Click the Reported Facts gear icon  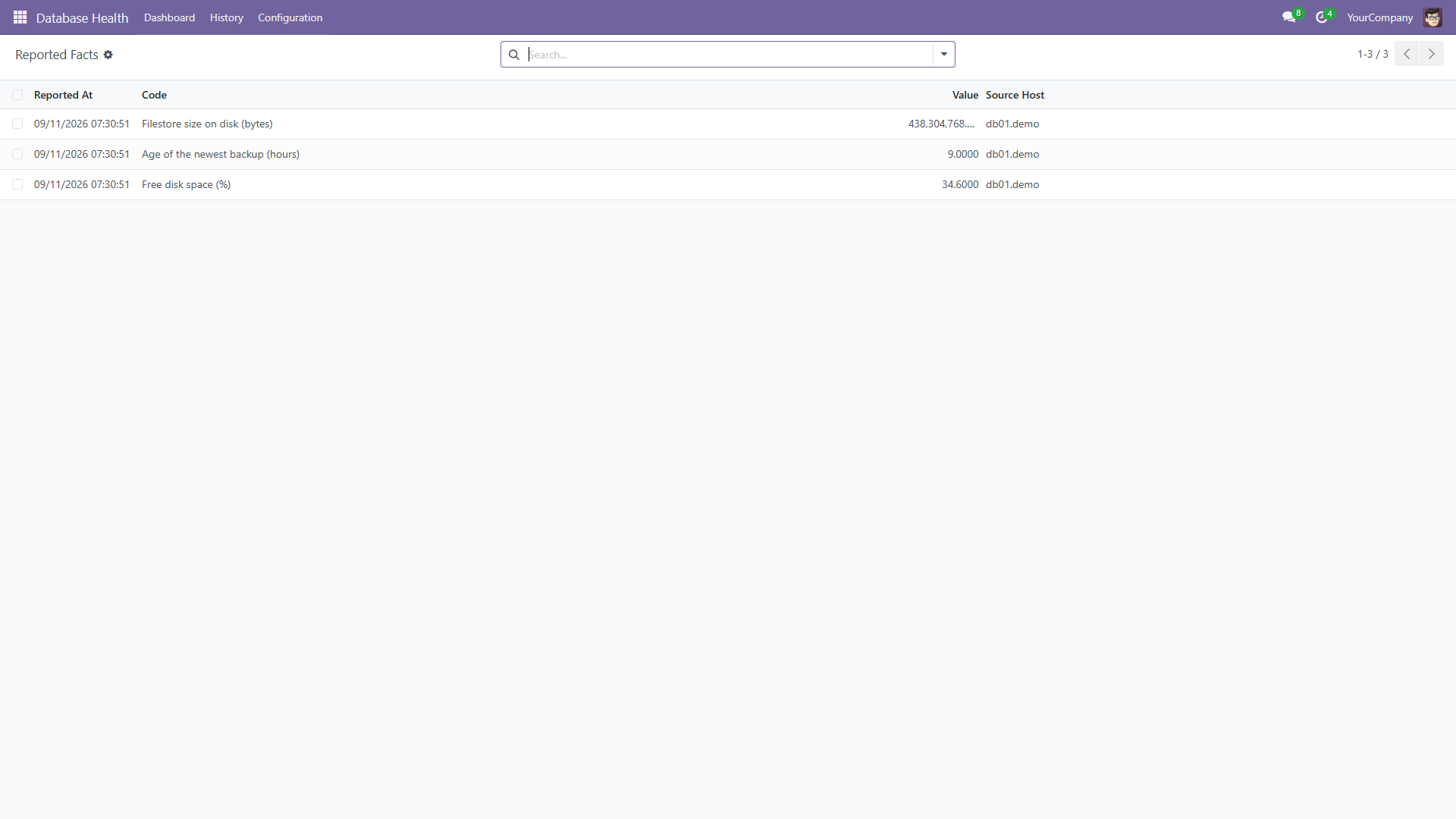(108, 55)
